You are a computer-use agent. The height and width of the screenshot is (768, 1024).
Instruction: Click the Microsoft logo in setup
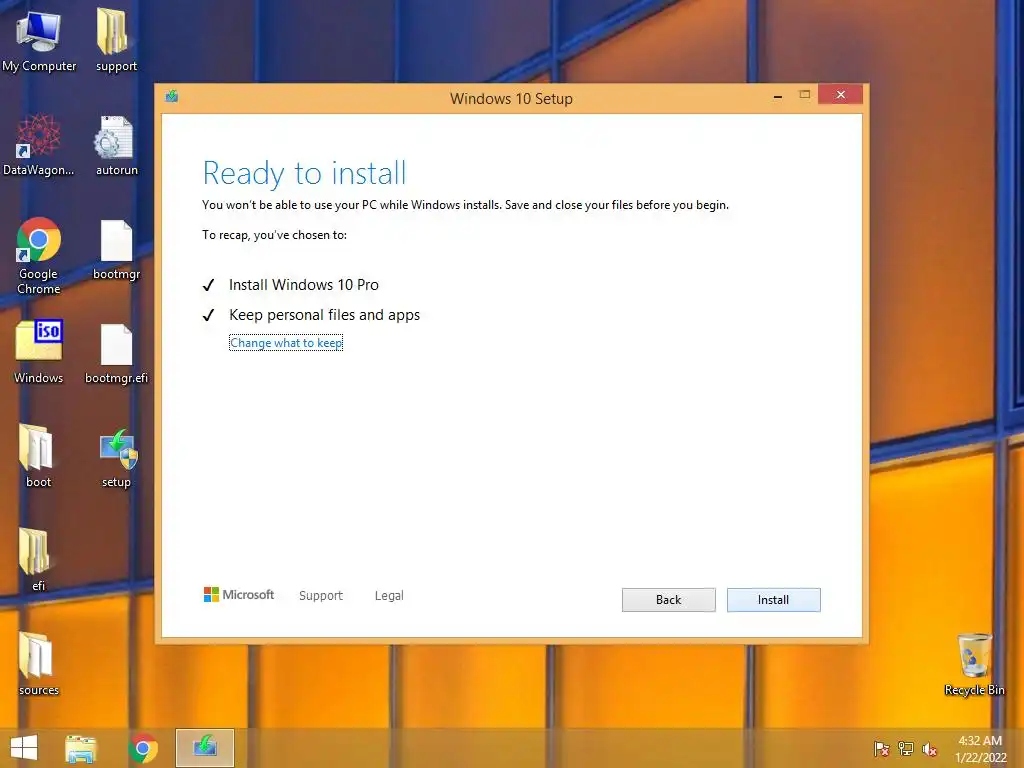(x=239, y=595)
